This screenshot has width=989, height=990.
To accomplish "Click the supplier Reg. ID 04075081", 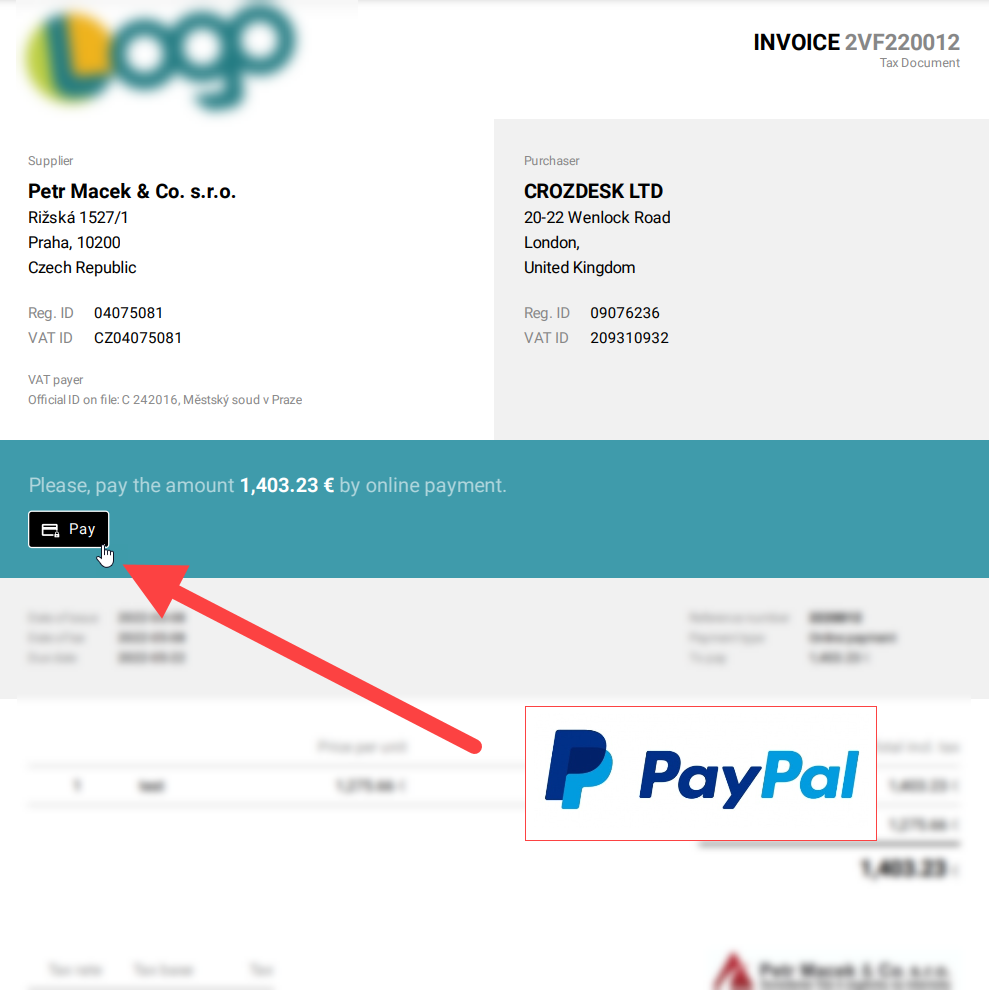I will (x=128, y=313).
